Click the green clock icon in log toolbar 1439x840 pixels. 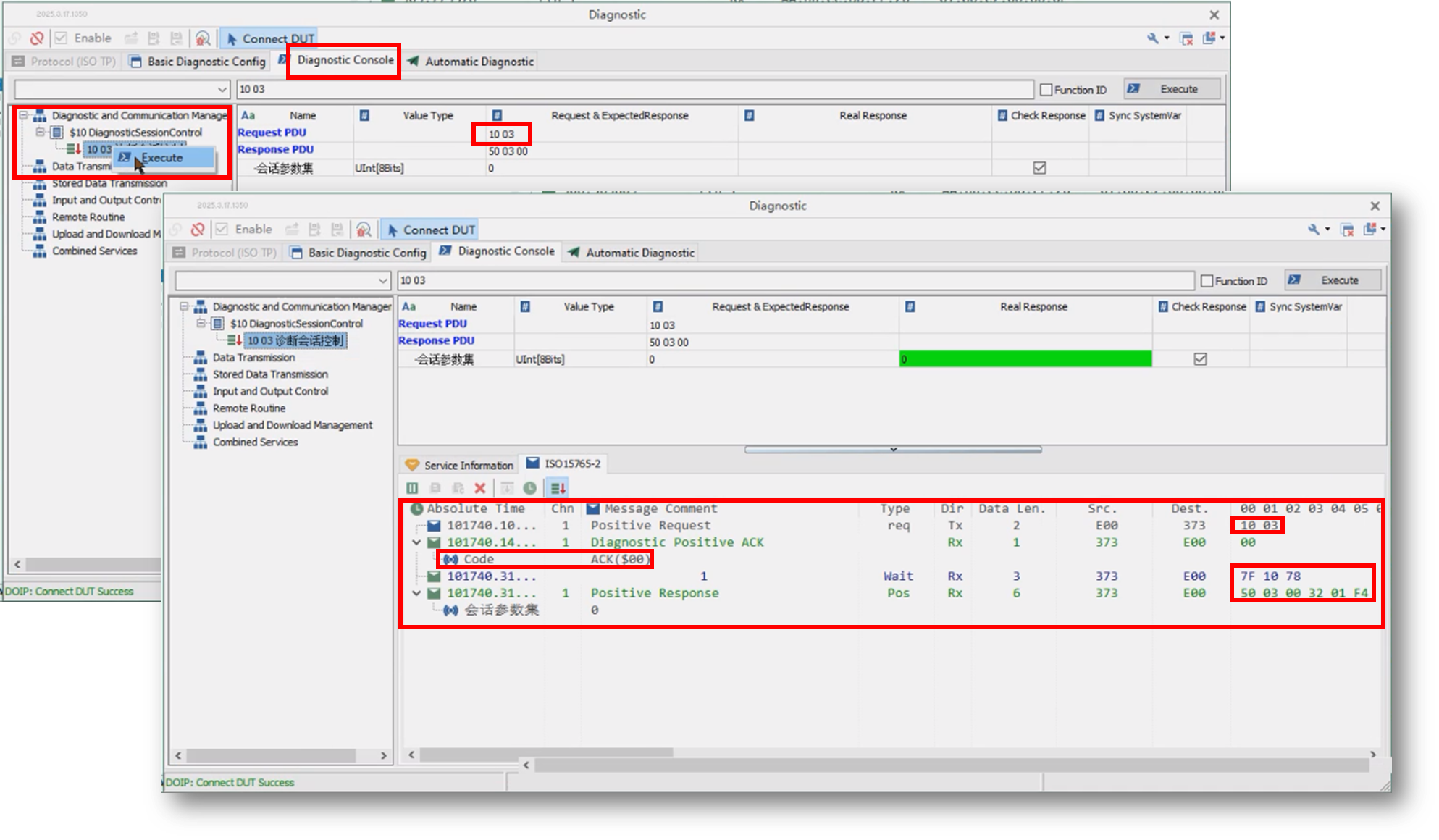pyautogui.click(x=530, y=488)
